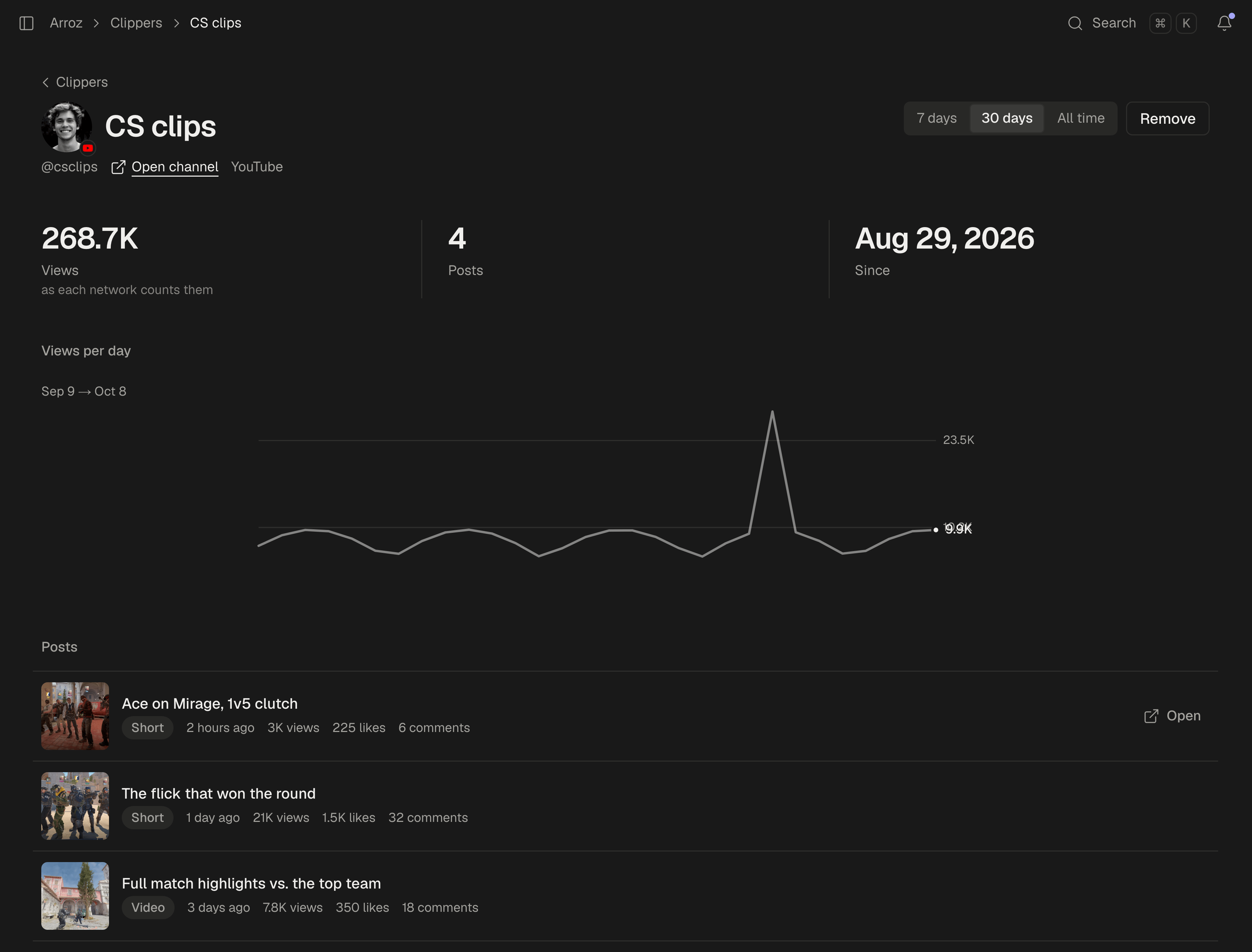The width and height of the screenshot is (1252, 952).
Task: Click the K key shortcut badge
Action: point(1186,23)
